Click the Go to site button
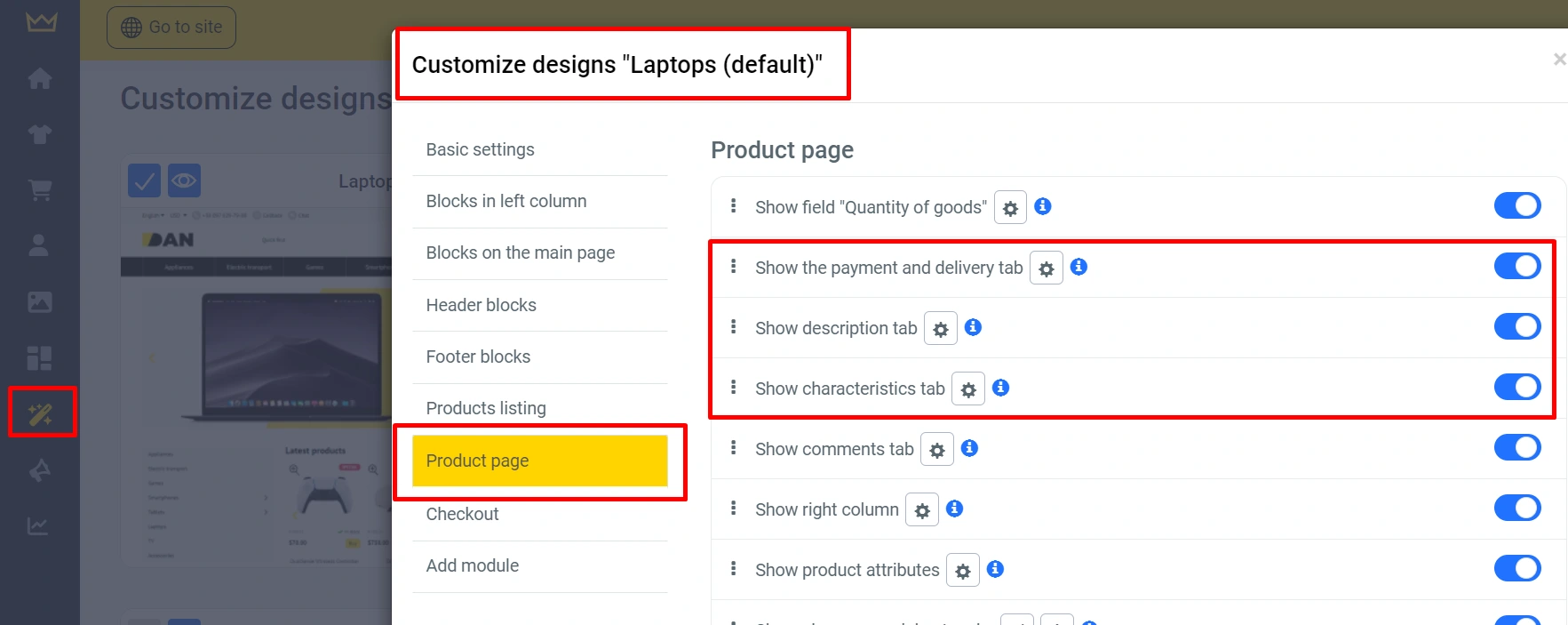 [x=171, y=28]
